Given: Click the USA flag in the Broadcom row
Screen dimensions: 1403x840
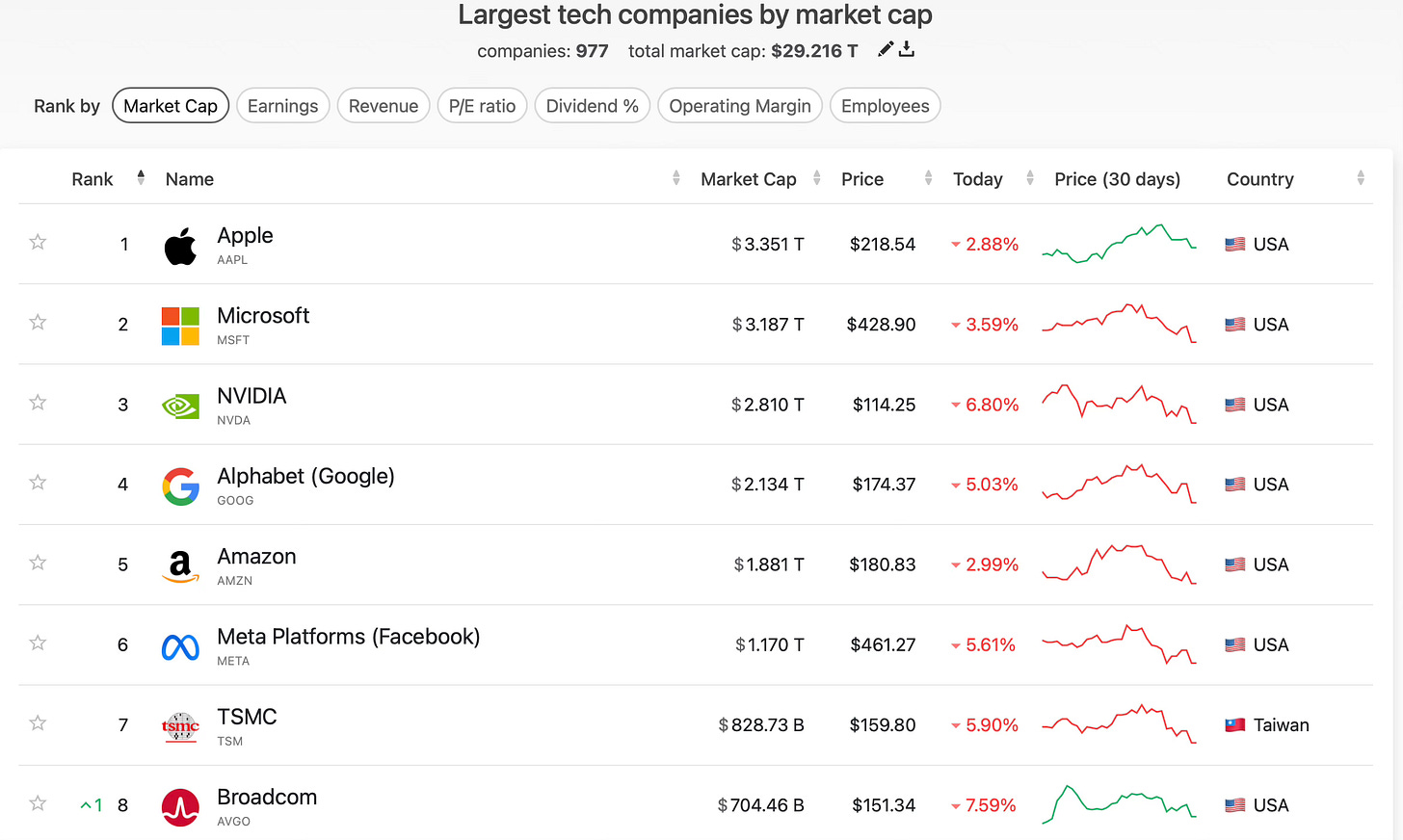Looking at the screenshot, I should (x=1235, y=805).
